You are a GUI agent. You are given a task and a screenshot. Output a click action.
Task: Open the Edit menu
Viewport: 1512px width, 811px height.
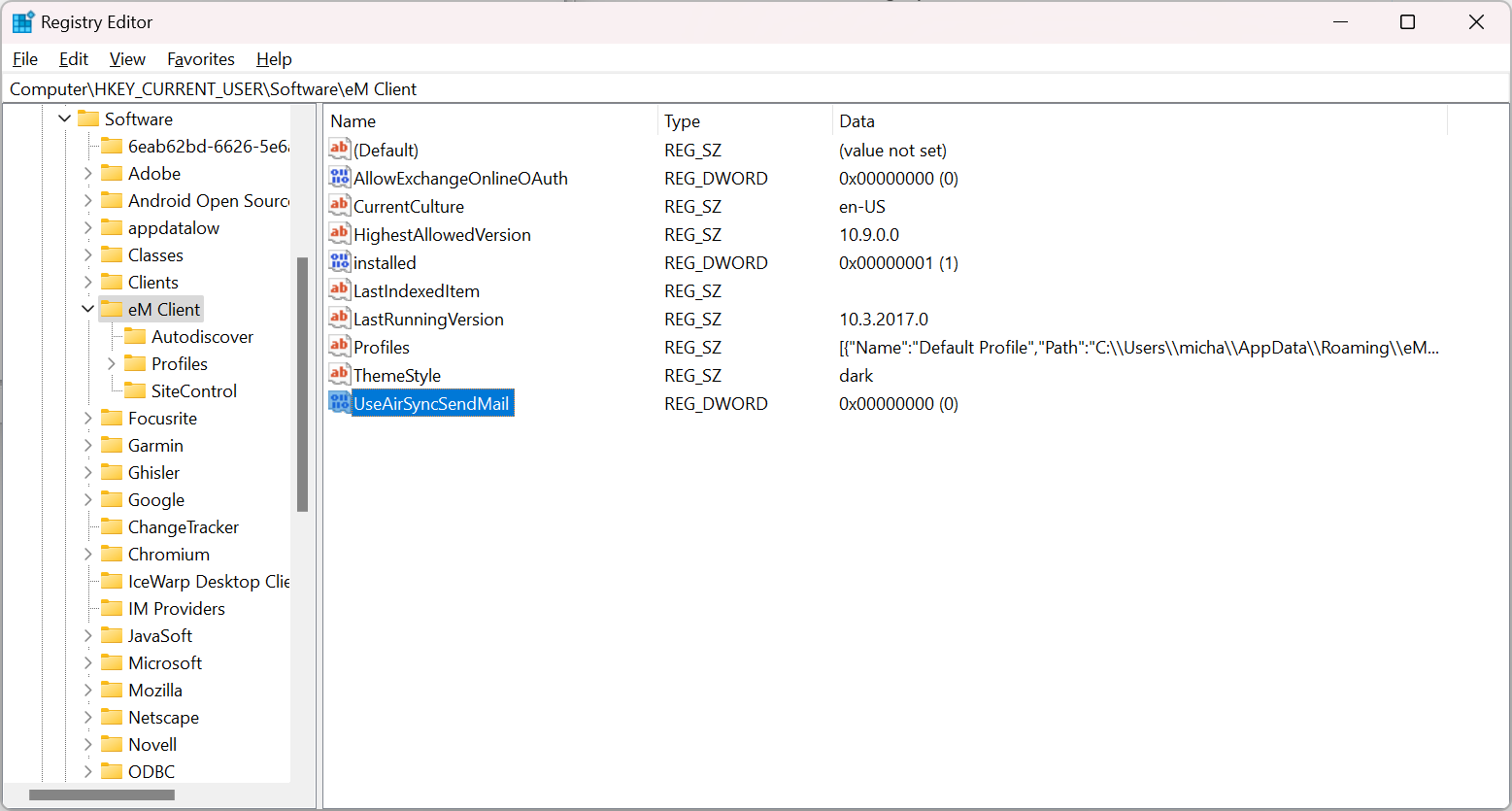[74, 59]
